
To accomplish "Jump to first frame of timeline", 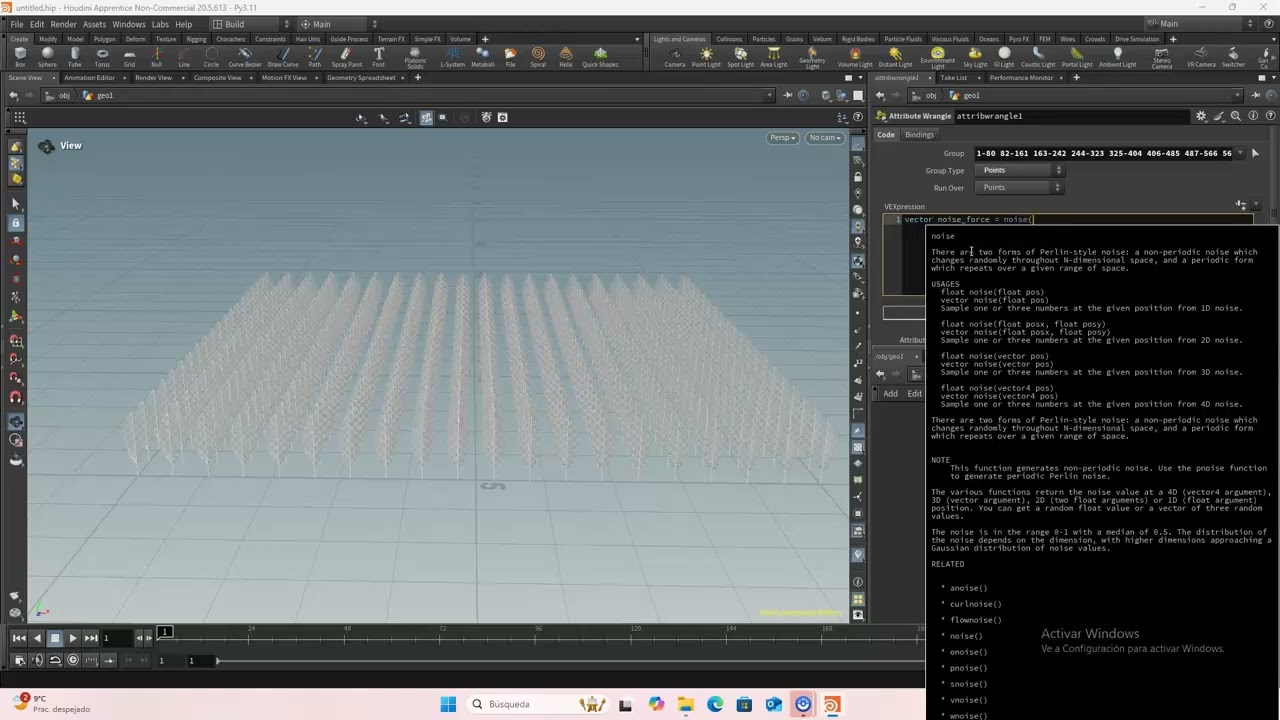I will point(19,638).
